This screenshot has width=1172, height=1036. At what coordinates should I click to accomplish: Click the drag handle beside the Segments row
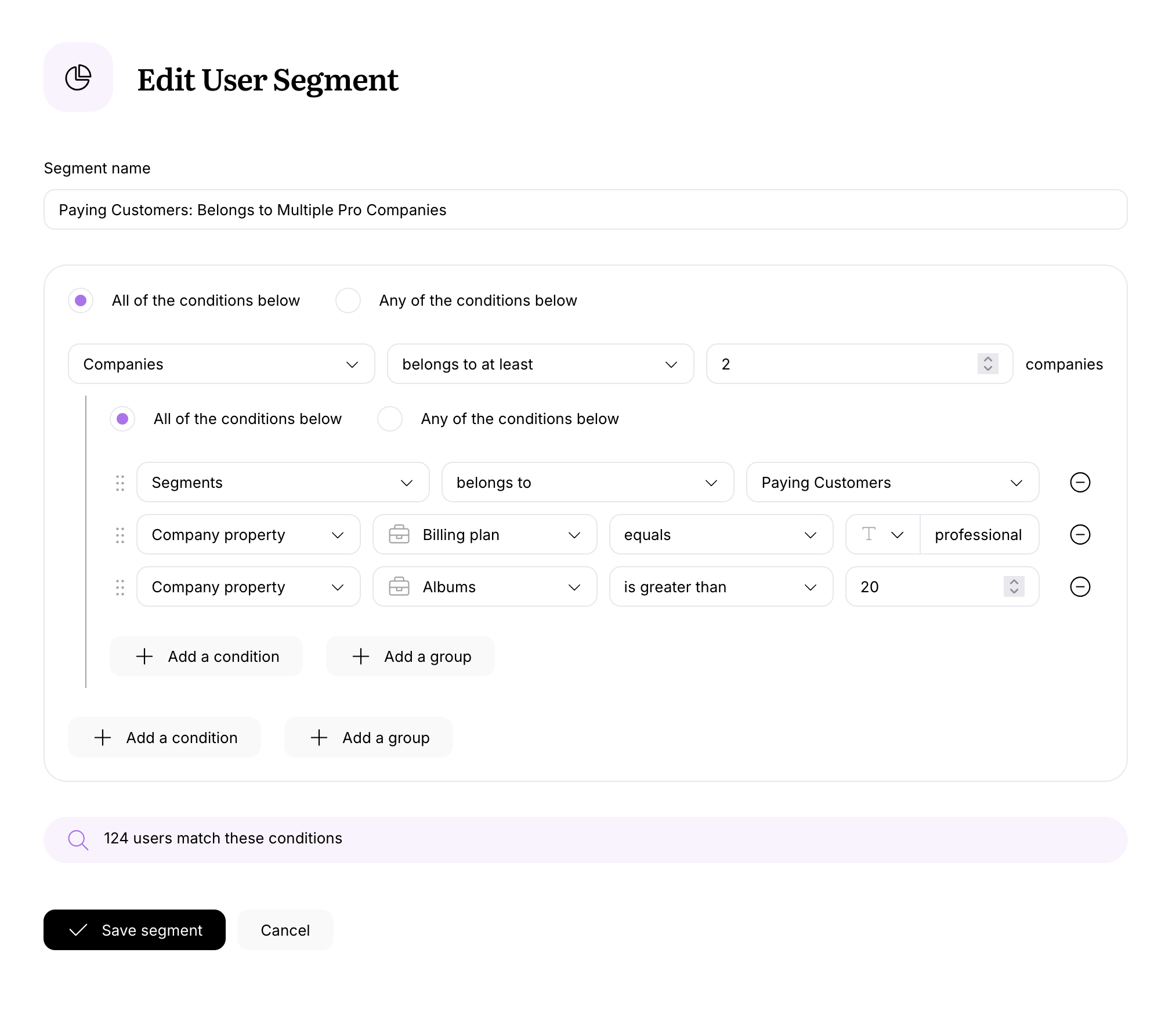tap(120, 482)
